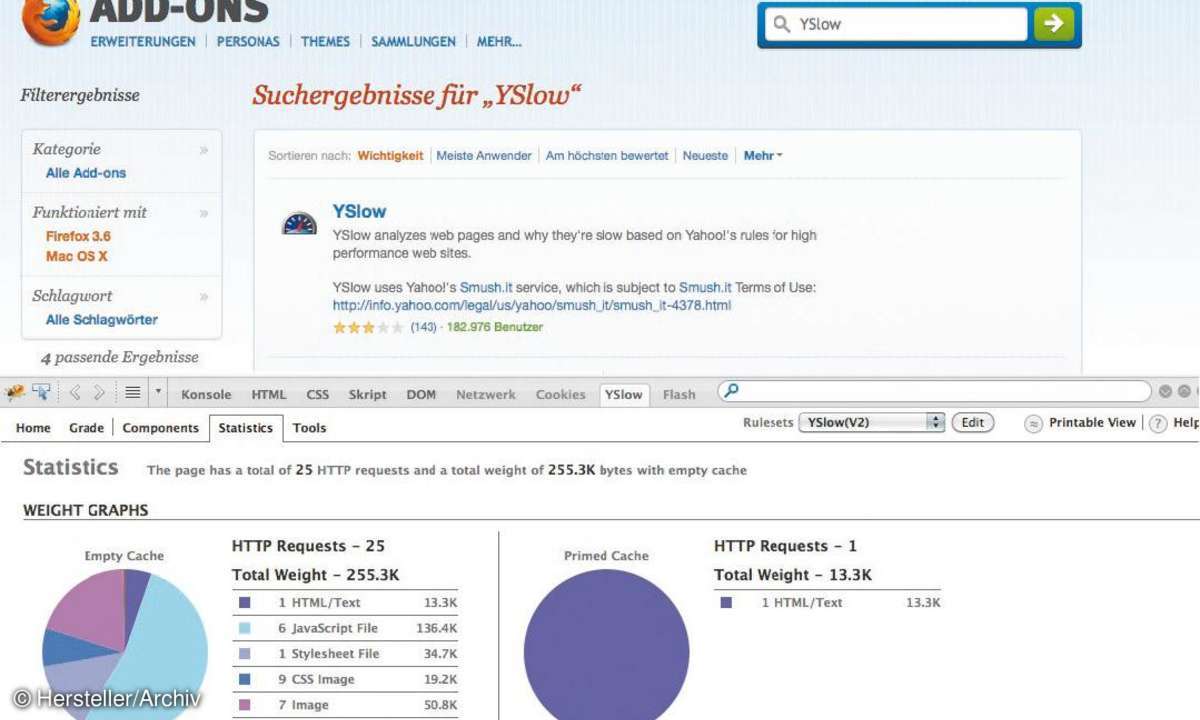Viewport: 1200px width, 720px height.
Task: Activate the Firebug element inspector icon
Action: coord(41,392)
